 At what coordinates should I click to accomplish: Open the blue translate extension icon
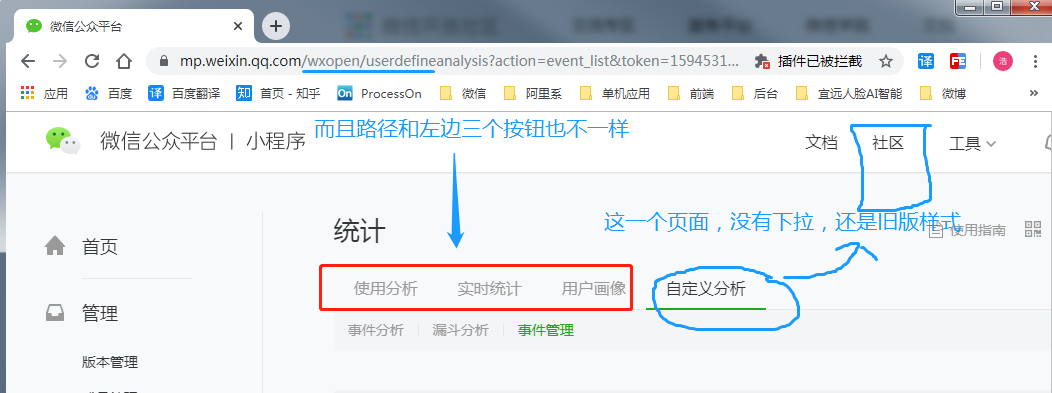tap(926, 62)
